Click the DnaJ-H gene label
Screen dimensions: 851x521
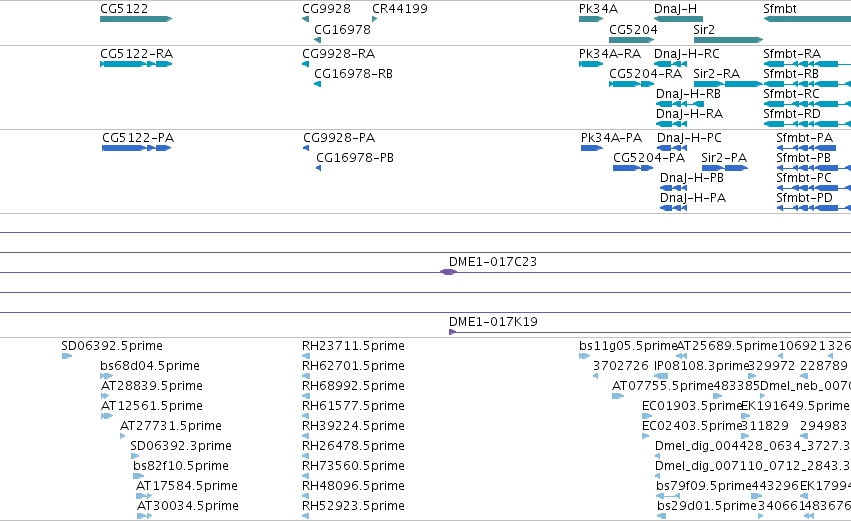click(675, 9)
